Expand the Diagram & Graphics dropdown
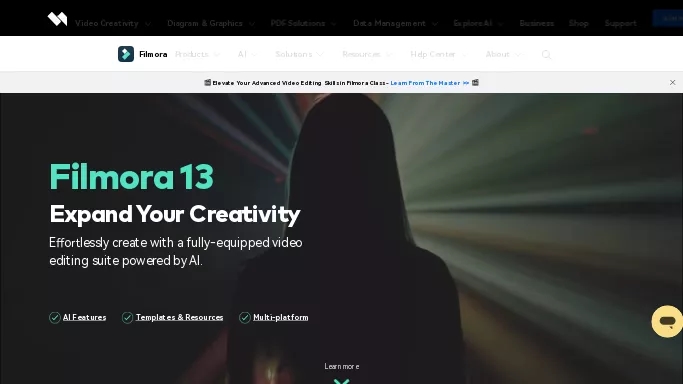Image resolution: width=683 pixels, height=384 pixels. point(211,23)
